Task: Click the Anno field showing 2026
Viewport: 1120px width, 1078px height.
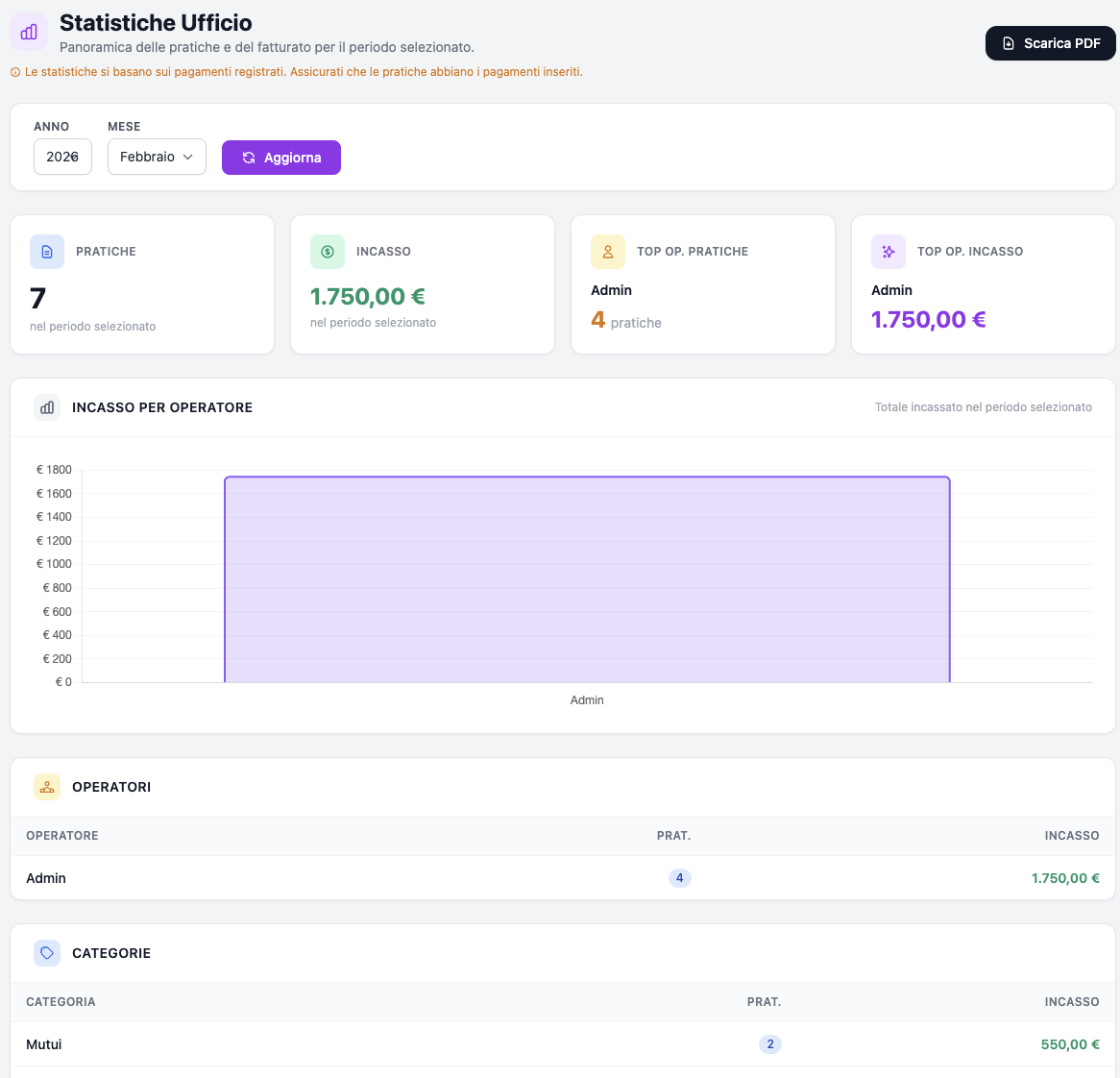Action: pyautogui.click(x=62, y=157)
